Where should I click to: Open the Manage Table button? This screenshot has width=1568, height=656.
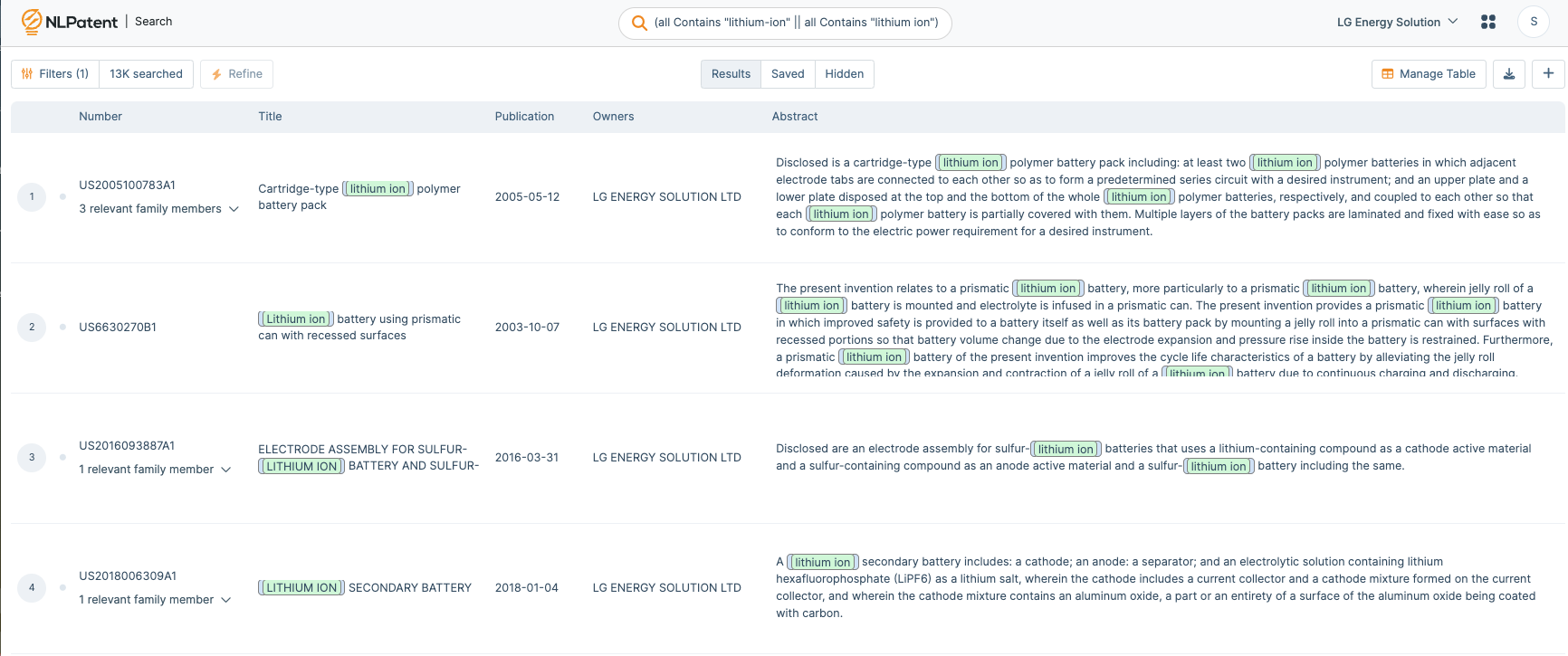point(1428,74)
